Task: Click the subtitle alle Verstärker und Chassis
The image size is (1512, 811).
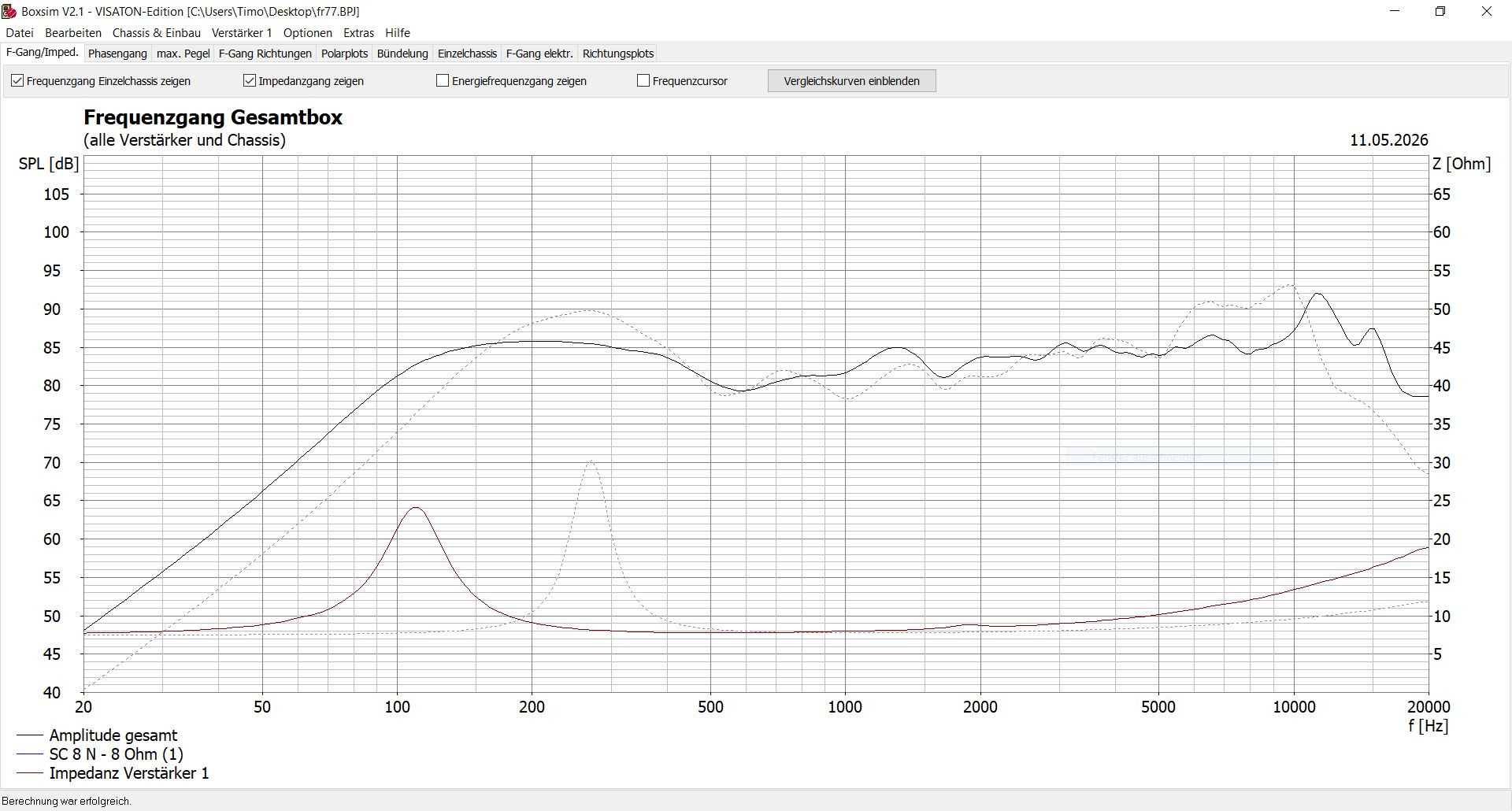Action: click(185, 140)
